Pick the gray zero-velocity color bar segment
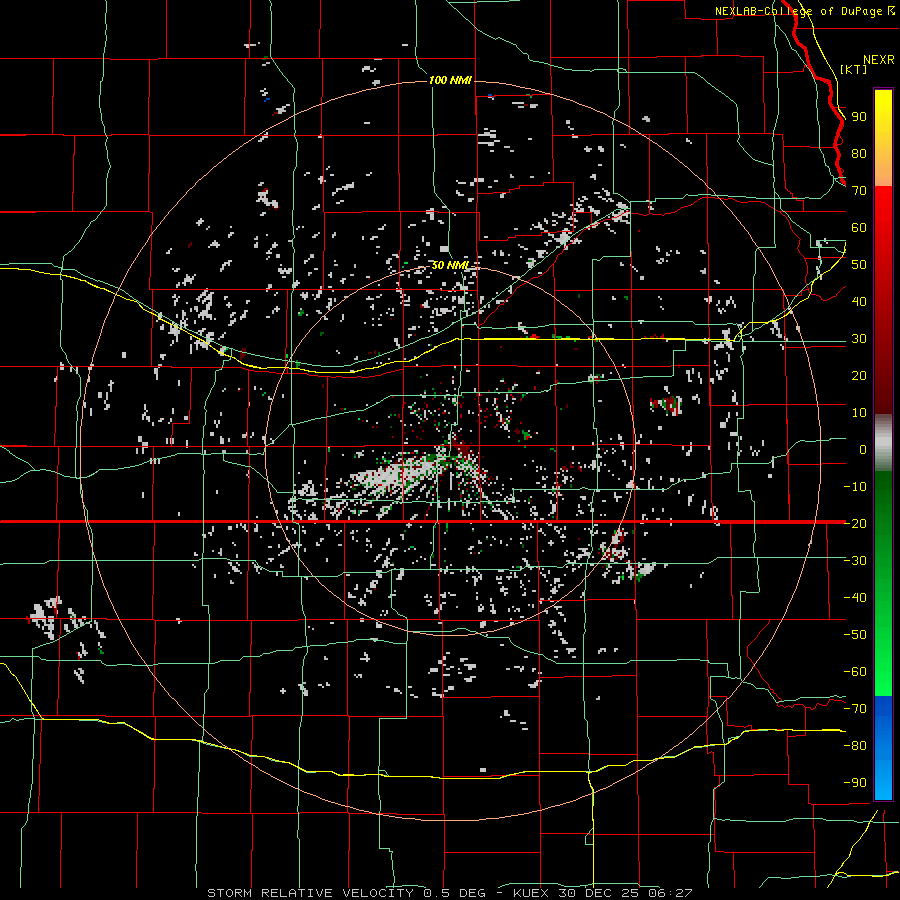Screen dimensions: 900x900 [883, 442]
